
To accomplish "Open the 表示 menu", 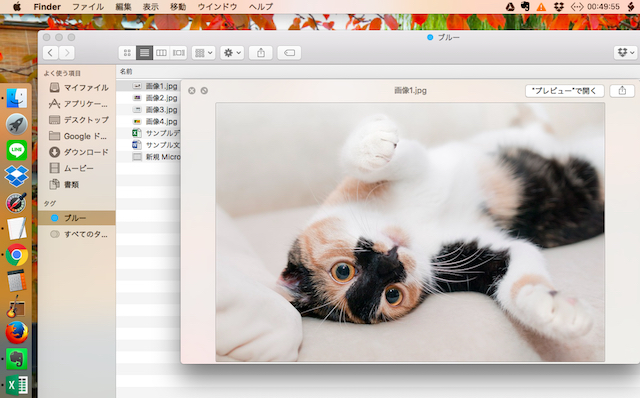I will (x=151, y=7).
